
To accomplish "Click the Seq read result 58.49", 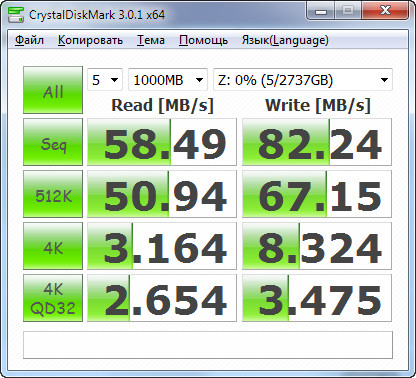I will coord(162,142).
